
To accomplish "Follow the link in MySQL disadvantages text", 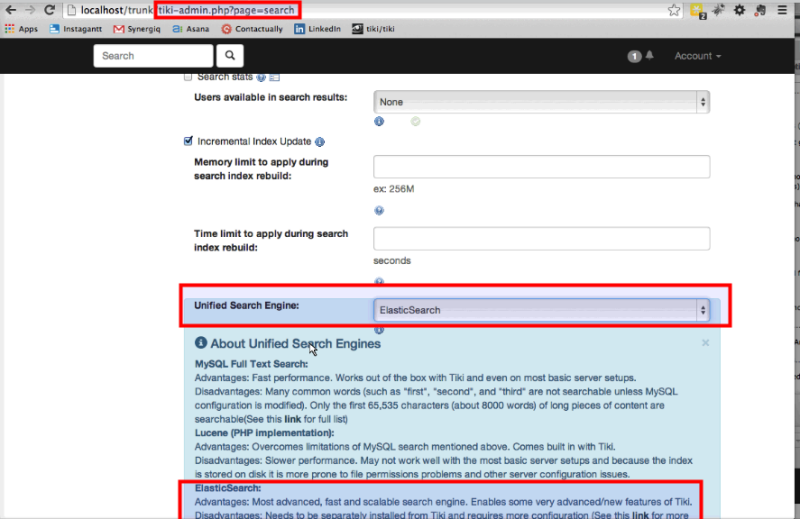I will click(292, 419).
